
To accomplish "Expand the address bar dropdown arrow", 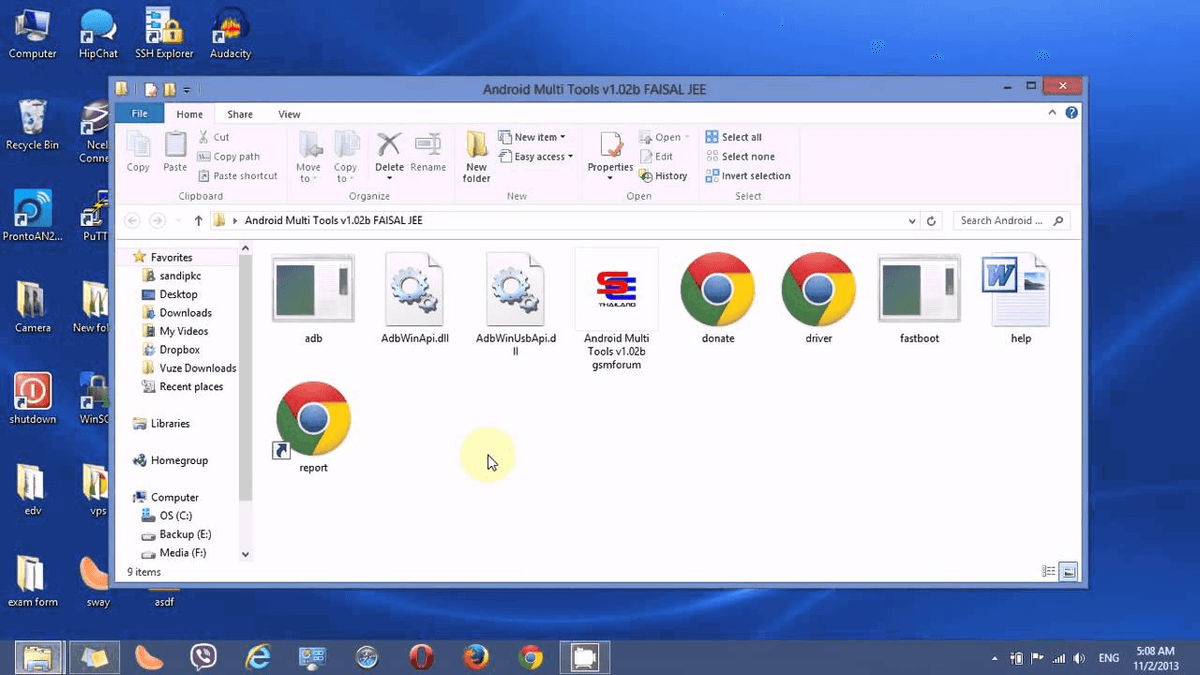I will [x=911, y=220].
